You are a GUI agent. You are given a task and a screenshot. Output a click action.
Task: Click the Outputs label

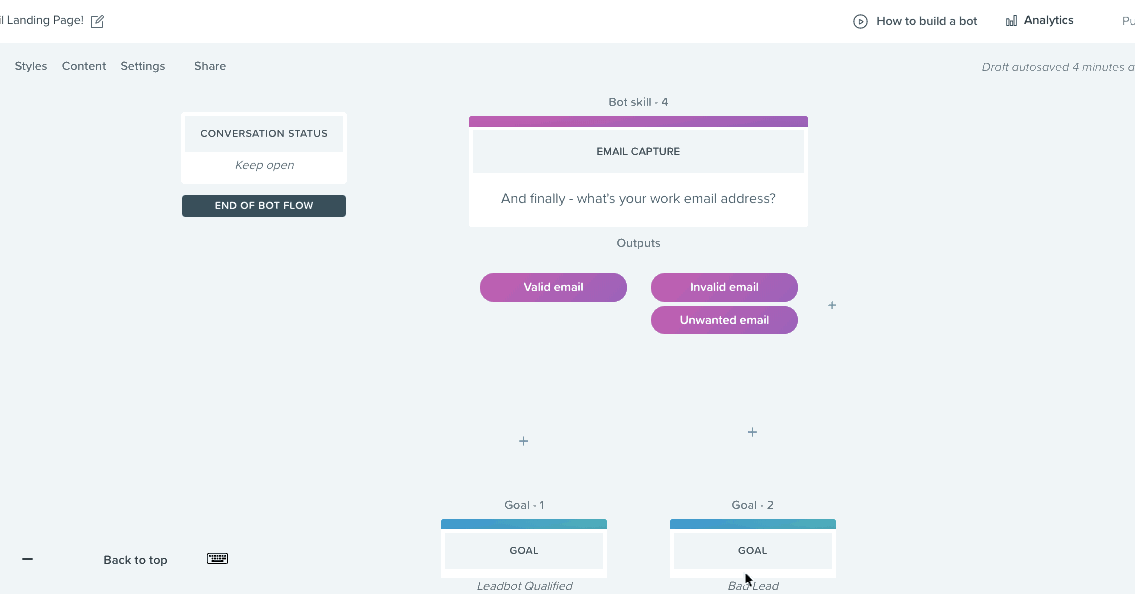click(638, 243)
